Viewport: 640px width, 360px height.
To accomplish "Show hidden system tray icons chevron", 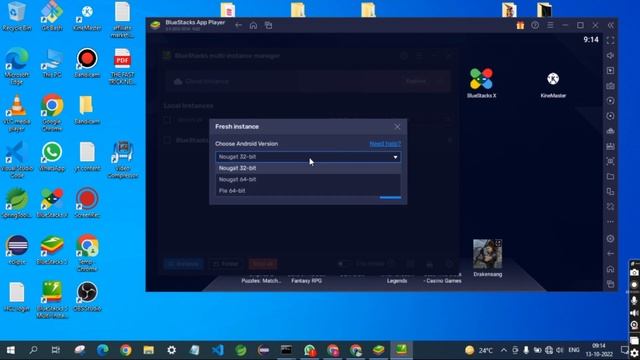I will tap(504, 350).
